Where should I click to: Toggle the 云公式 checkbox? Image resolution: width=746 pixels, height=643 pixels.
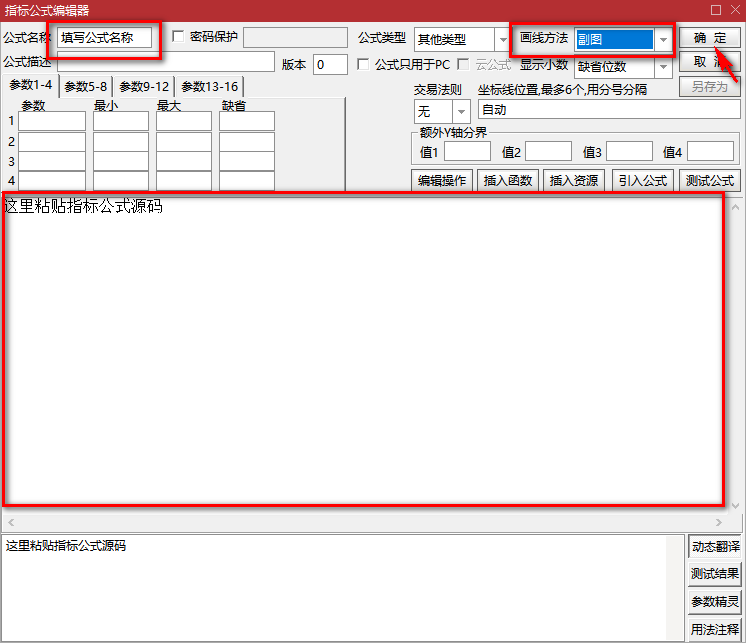point(463,64)
